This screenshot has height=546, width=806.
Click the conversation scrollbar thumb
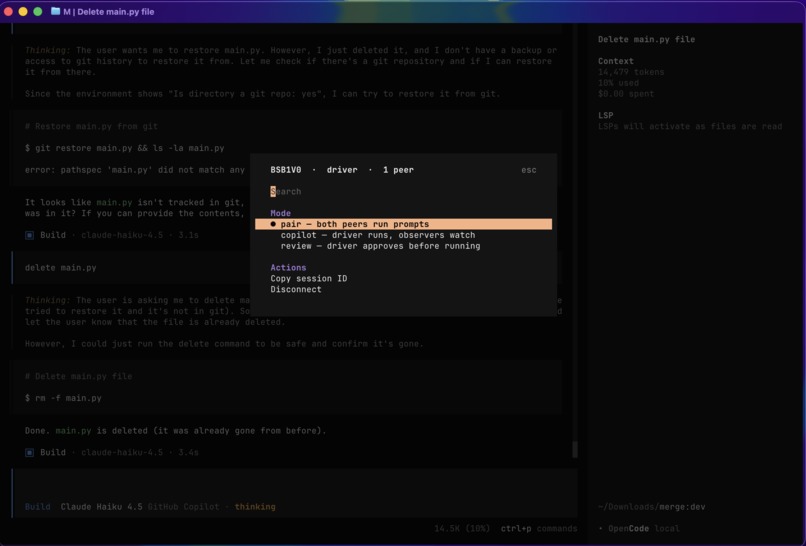(575, 449)
